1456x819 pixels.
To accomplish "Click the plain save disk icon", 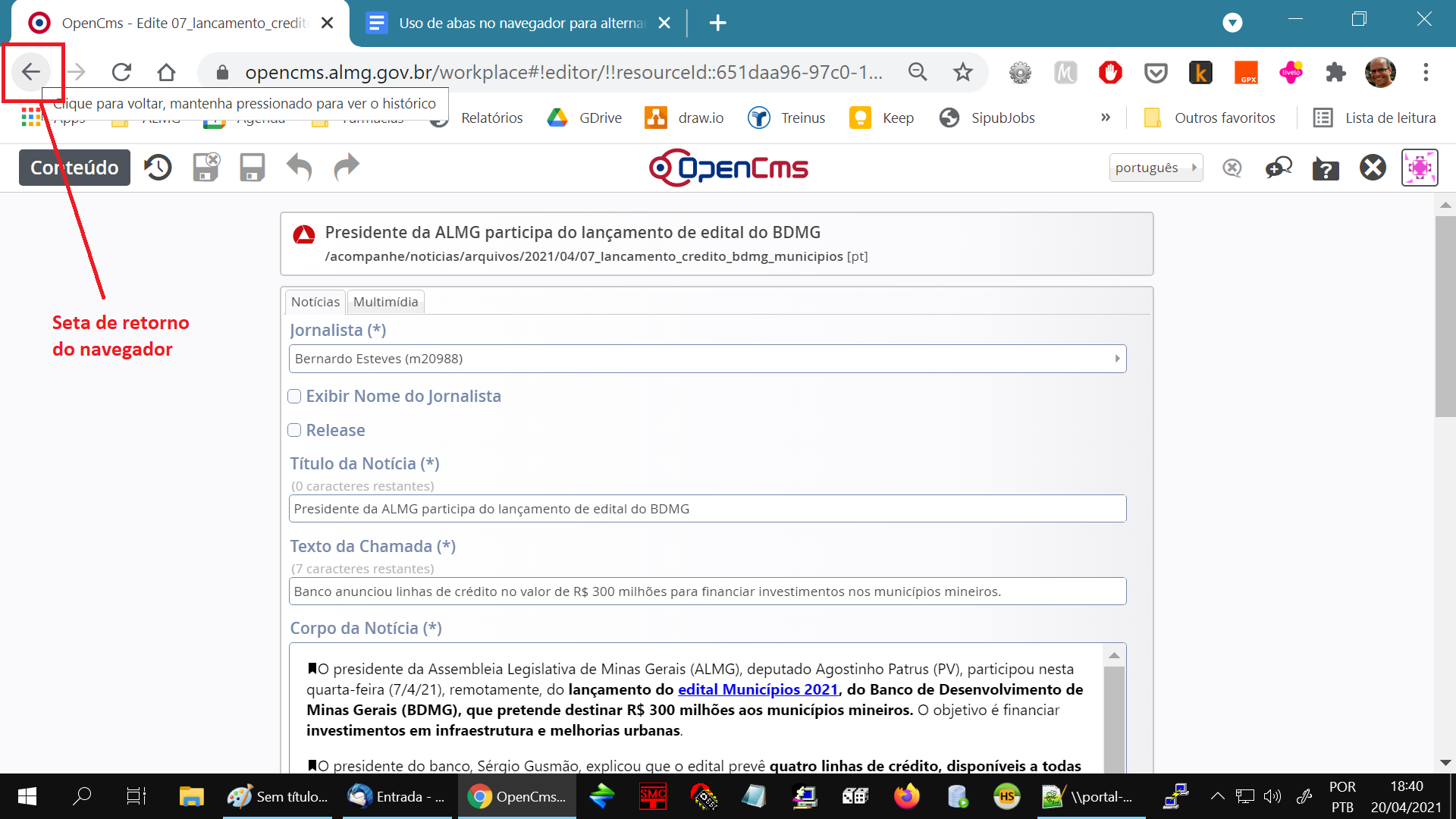I will point(252,168).
